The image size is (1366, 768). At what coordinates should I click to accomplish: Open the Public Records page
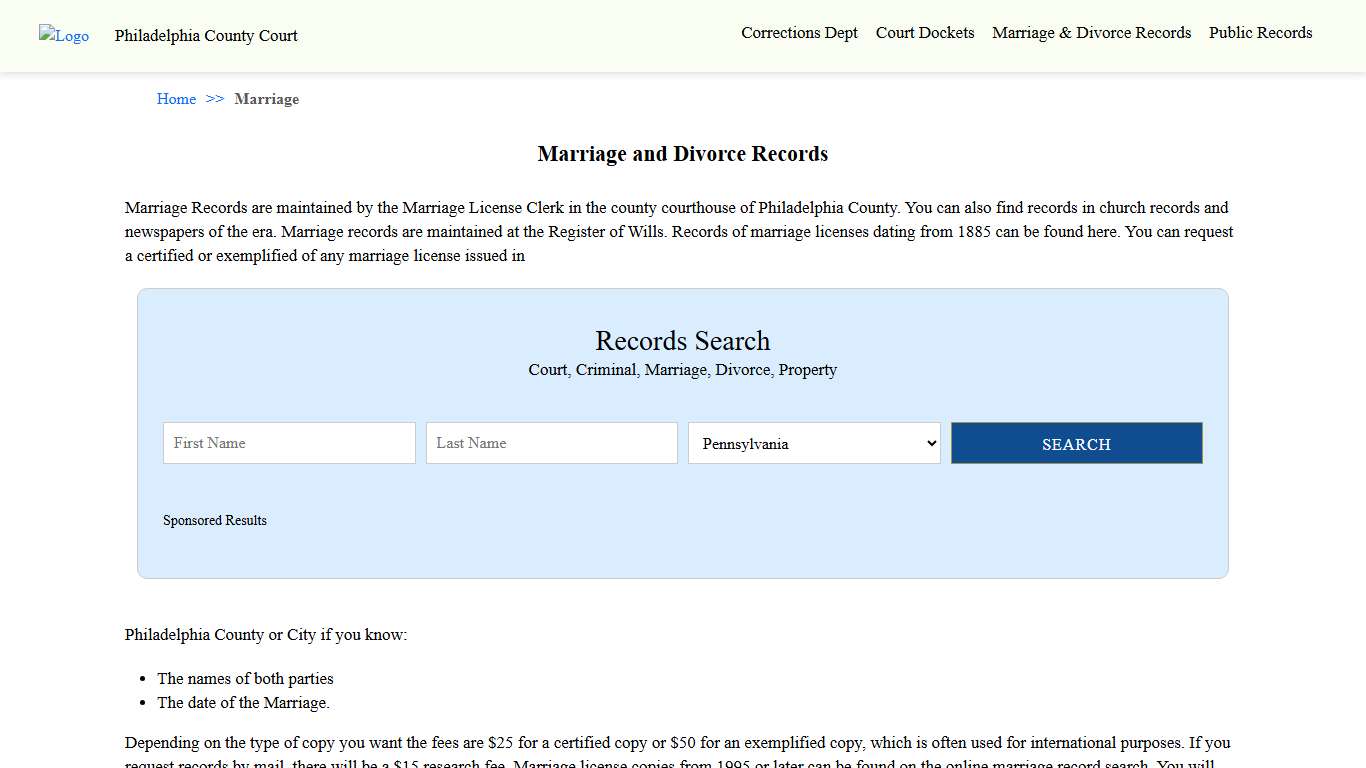(x=1260, y=32)
